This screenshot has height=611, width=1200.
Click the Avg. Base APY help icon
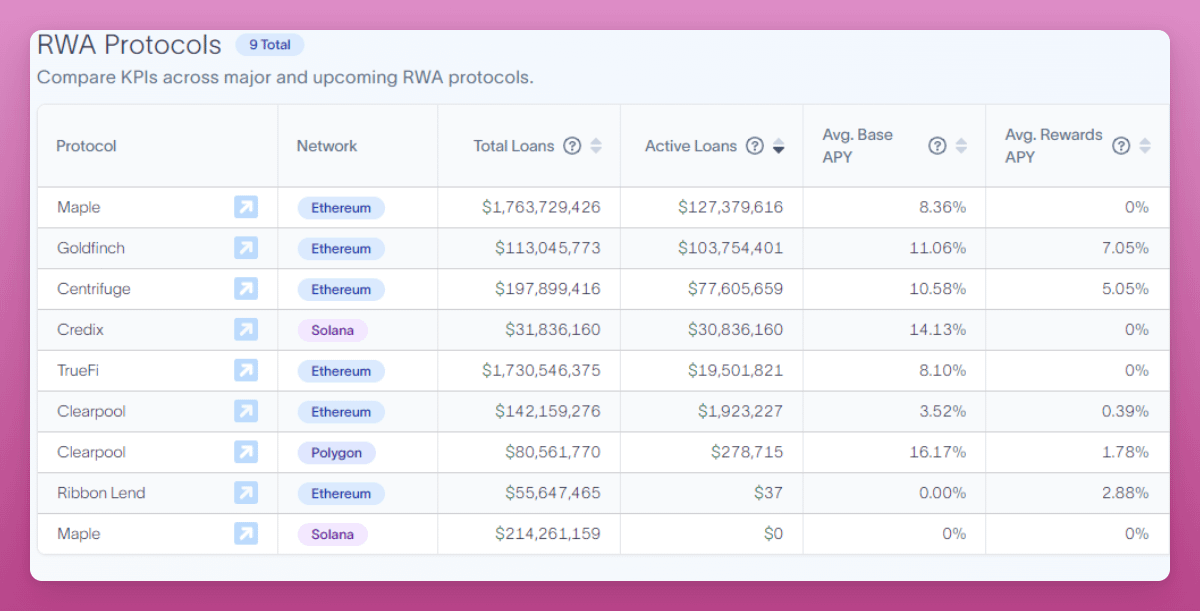click(937, 146)
